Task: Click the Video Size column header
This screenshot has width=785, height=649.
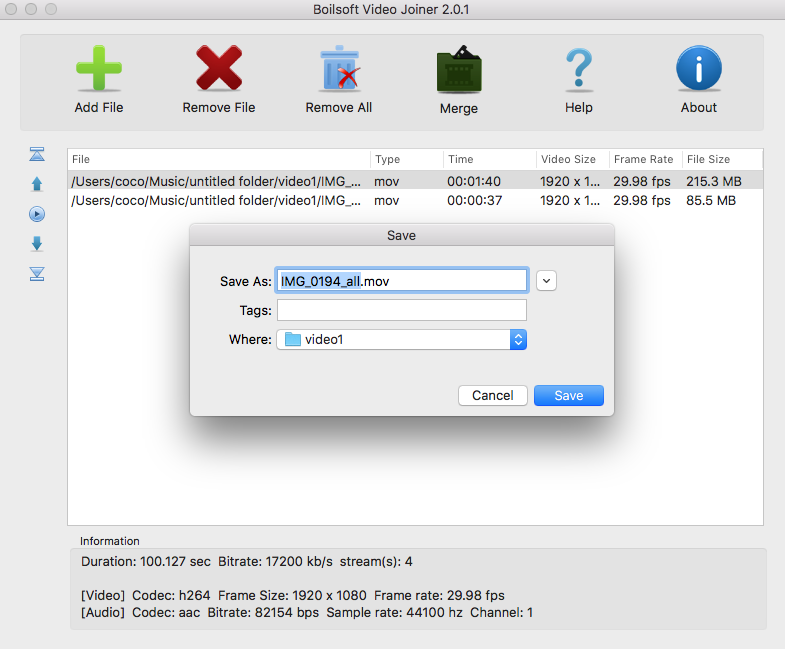Action: [573, 159]
